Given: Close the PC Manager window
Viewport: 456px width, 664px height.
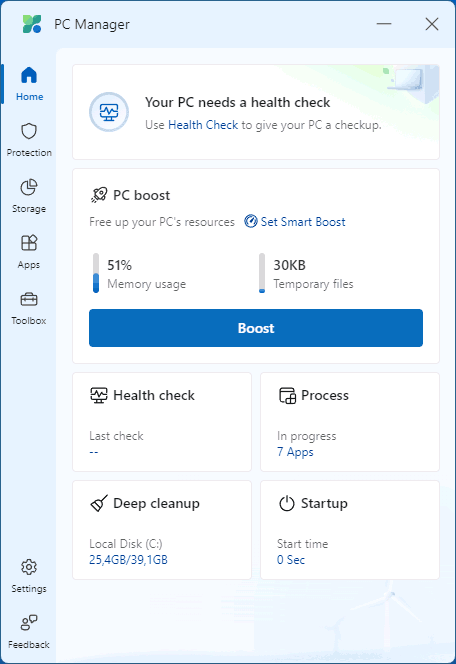Looking at the screenshot, I should 432,24.
